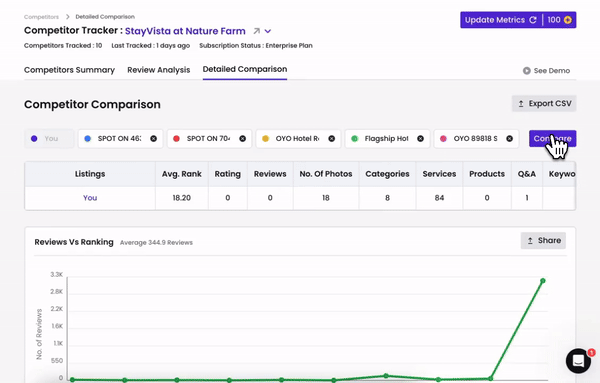Open the chat support widget icon

click(x=578, y=361)
